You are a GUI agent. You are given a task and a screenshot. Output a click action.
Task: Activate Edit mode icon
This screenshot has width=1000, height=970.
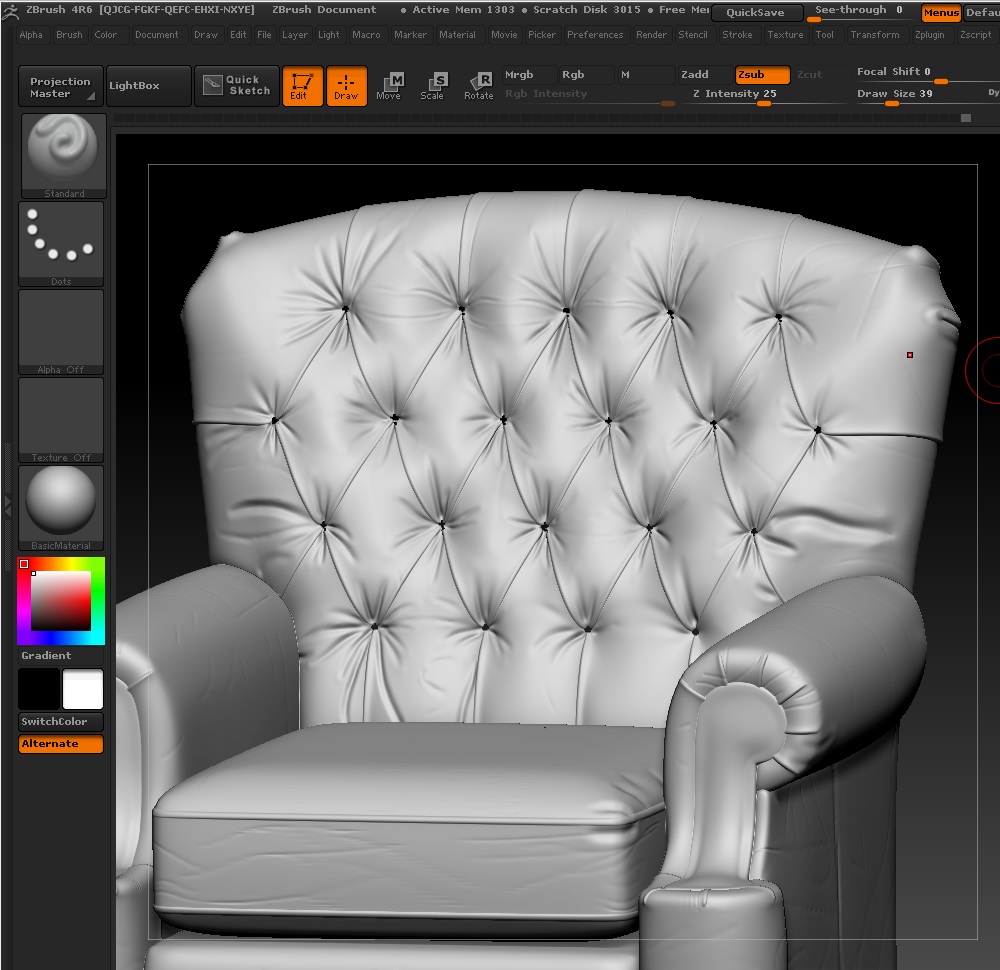[x=302, y=86]
